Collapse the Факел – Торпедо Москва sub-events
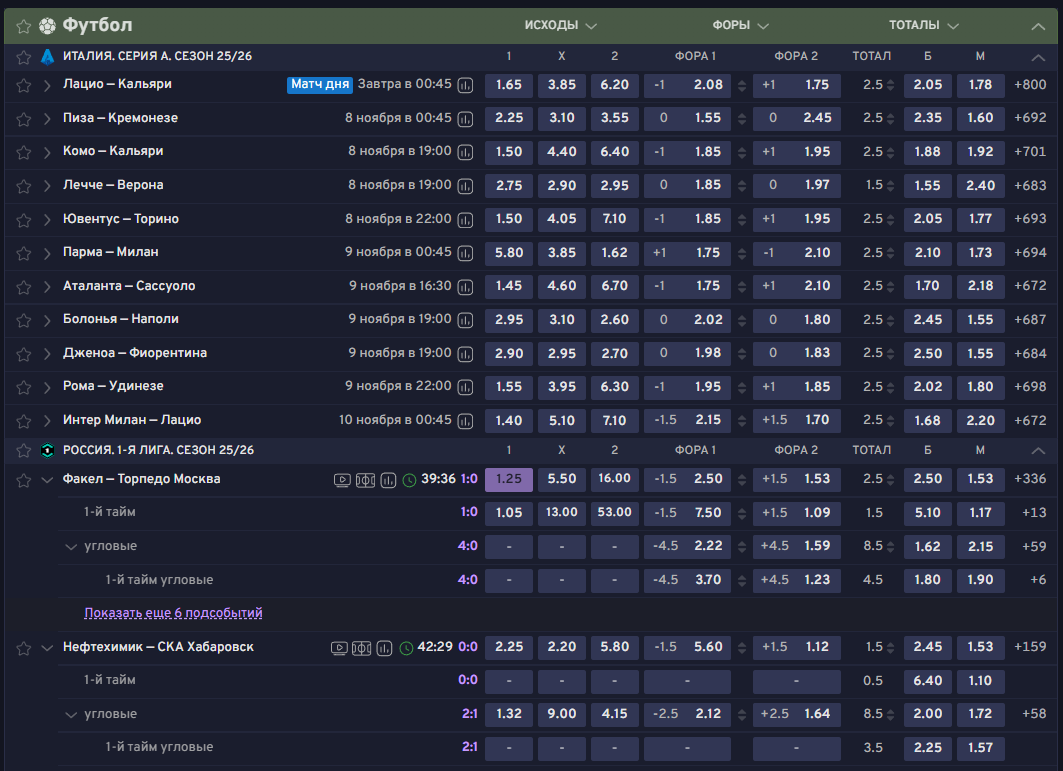The height and width of the screenshot is (771, 1063). pyautogui.click(x=47, y=480)
